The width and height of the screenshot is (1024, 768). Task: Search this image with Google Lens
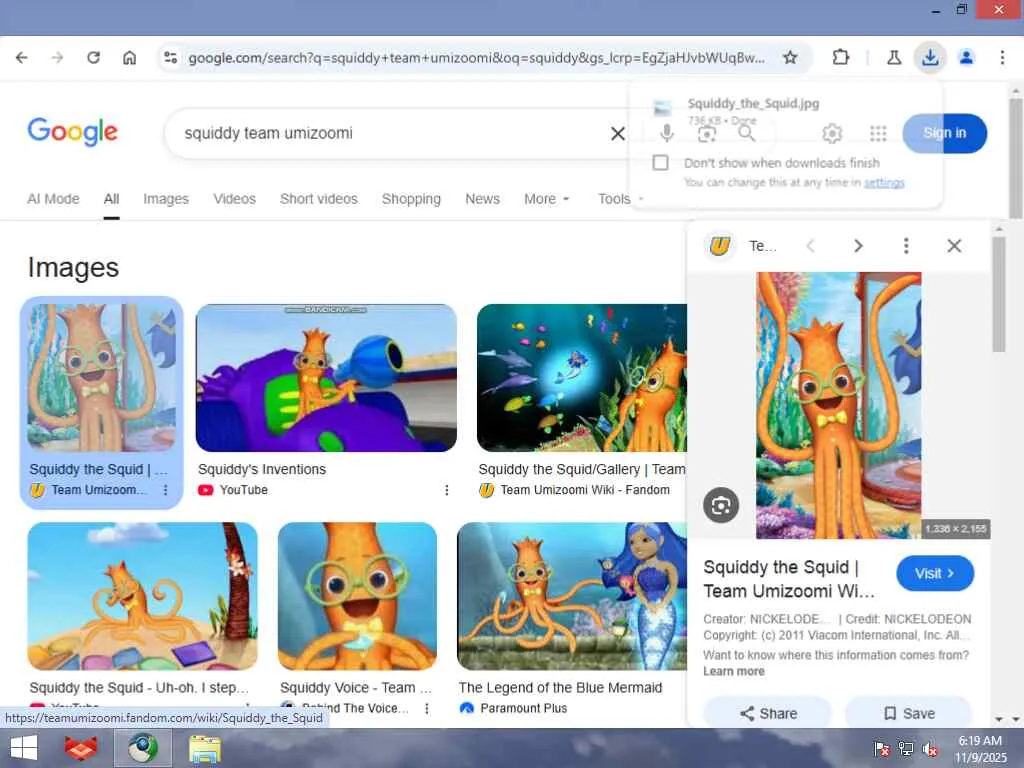click(721, 505)
